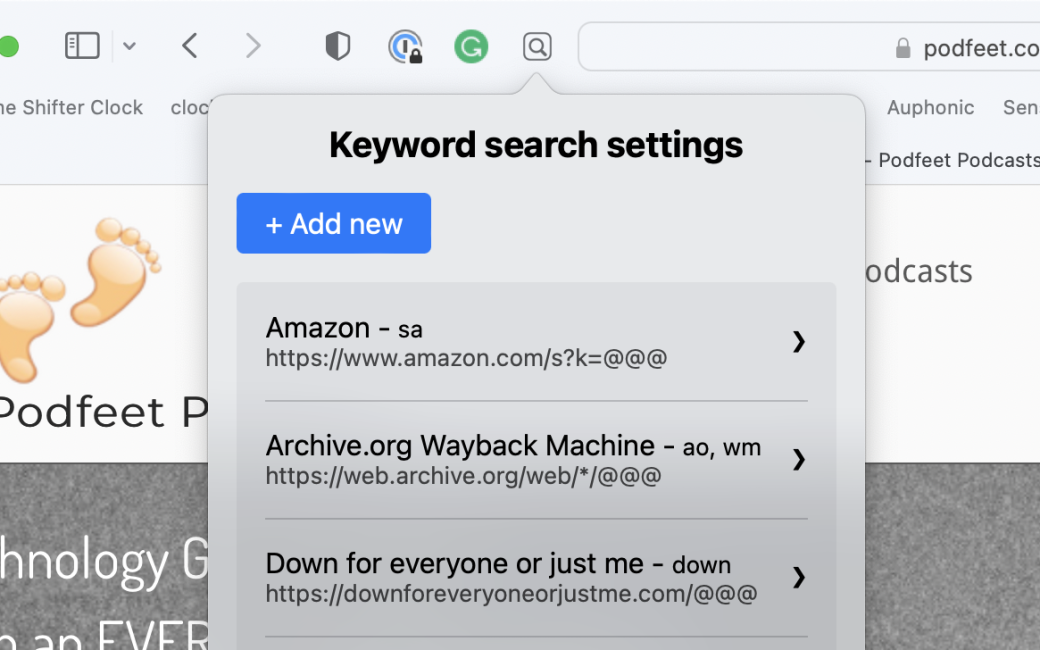Expand the Archive.org Wayback Machine entry

(x=798, y=460)
